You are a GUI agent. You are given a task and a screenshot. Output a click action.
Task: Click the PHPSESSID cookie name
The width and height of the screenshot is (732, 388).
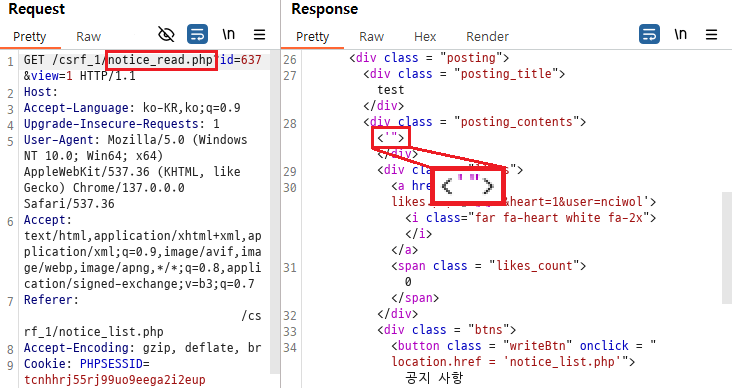click(x=111, y=364)
